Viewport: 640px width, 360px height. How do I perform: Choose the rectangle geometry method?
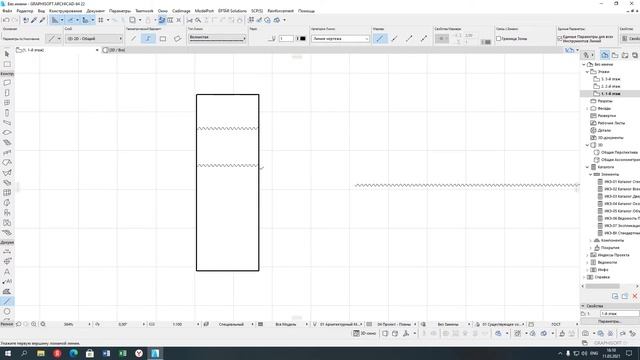pyautogui.click(x=163, y=38)
